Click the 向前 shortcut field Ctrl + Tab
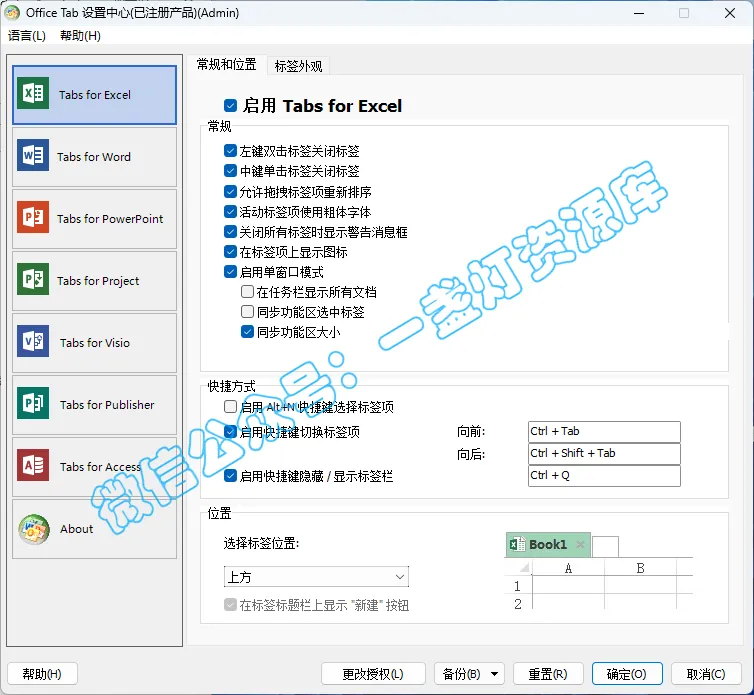Viewport: 754px width, 695px height. pos(604,431)
